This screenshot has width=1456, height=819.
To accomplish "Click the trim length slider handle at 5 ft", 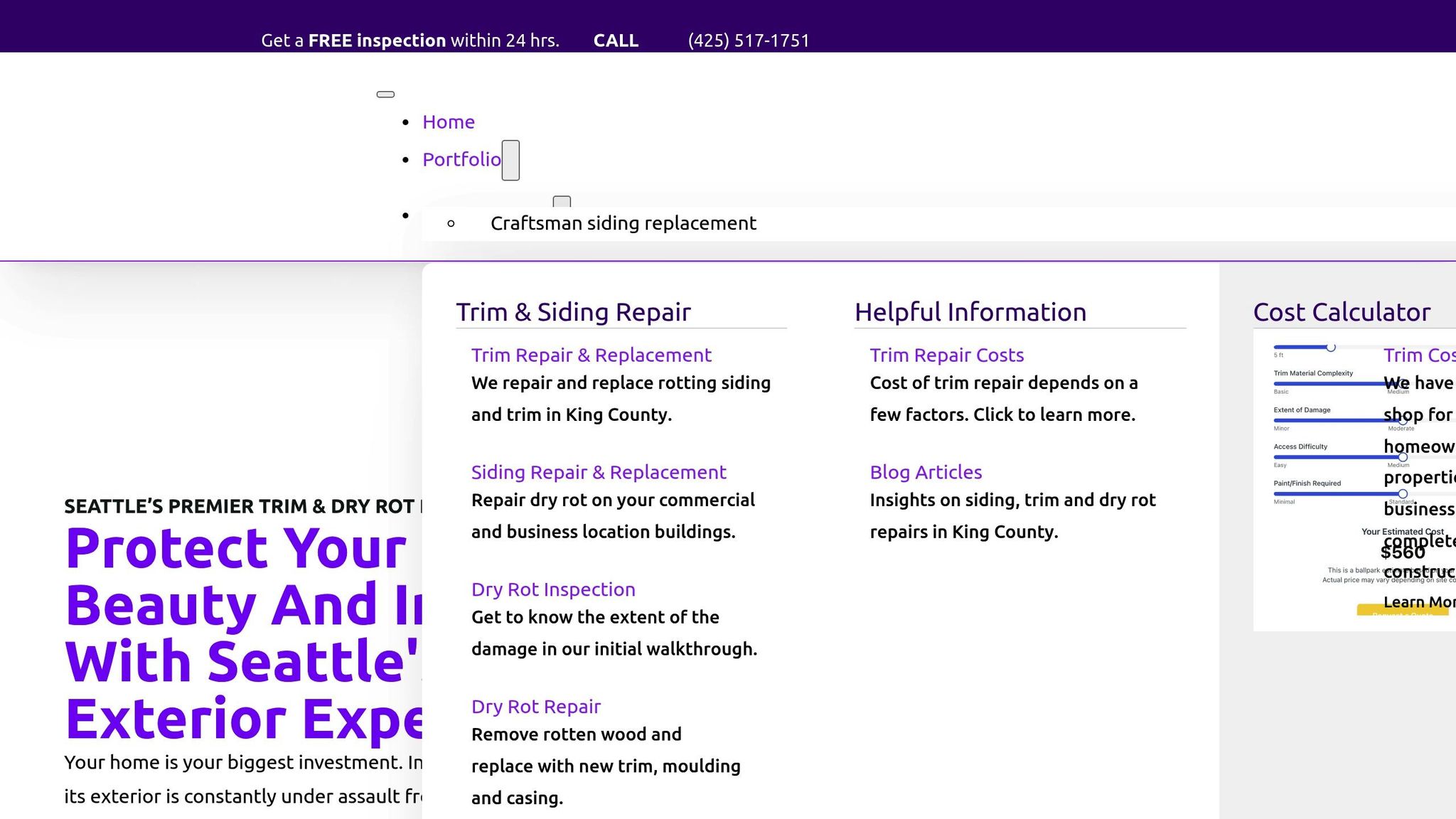I will click(1331, 348).
